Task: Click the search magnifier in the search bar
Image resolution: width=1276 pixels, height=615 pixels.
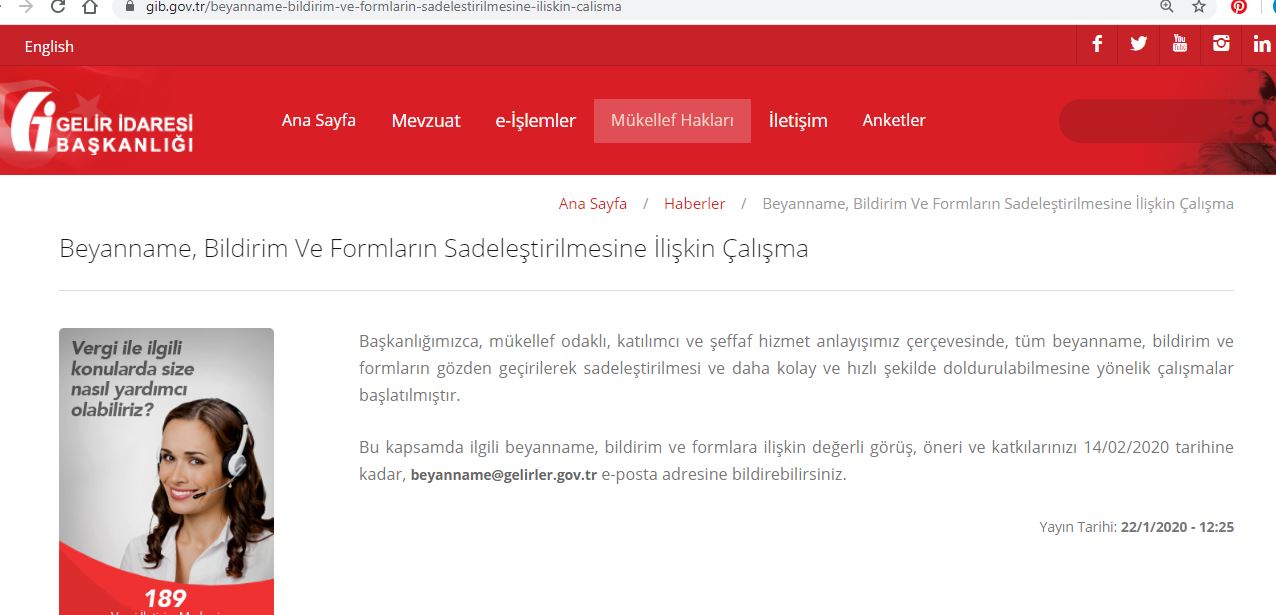Action: [x=1262, y=120]
